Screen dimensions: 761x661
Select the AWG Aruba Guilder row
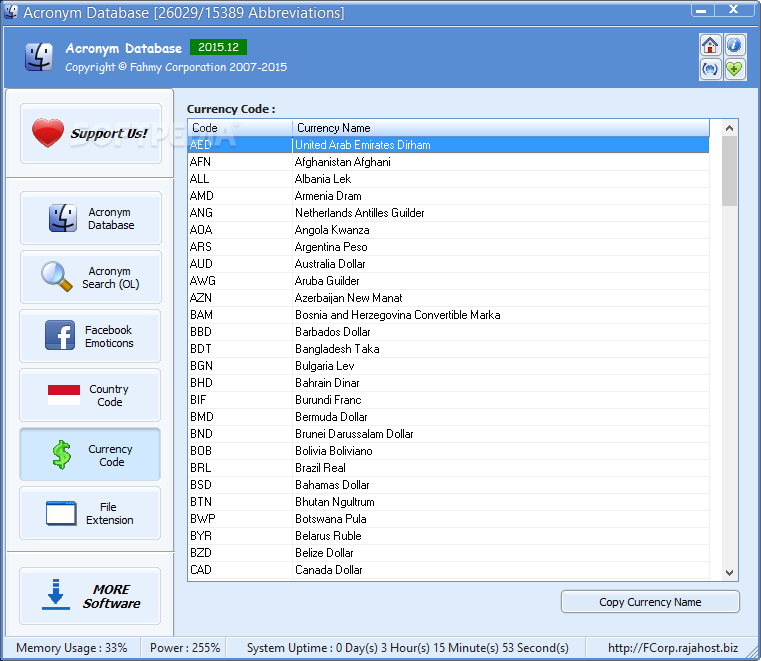point(448,281)
